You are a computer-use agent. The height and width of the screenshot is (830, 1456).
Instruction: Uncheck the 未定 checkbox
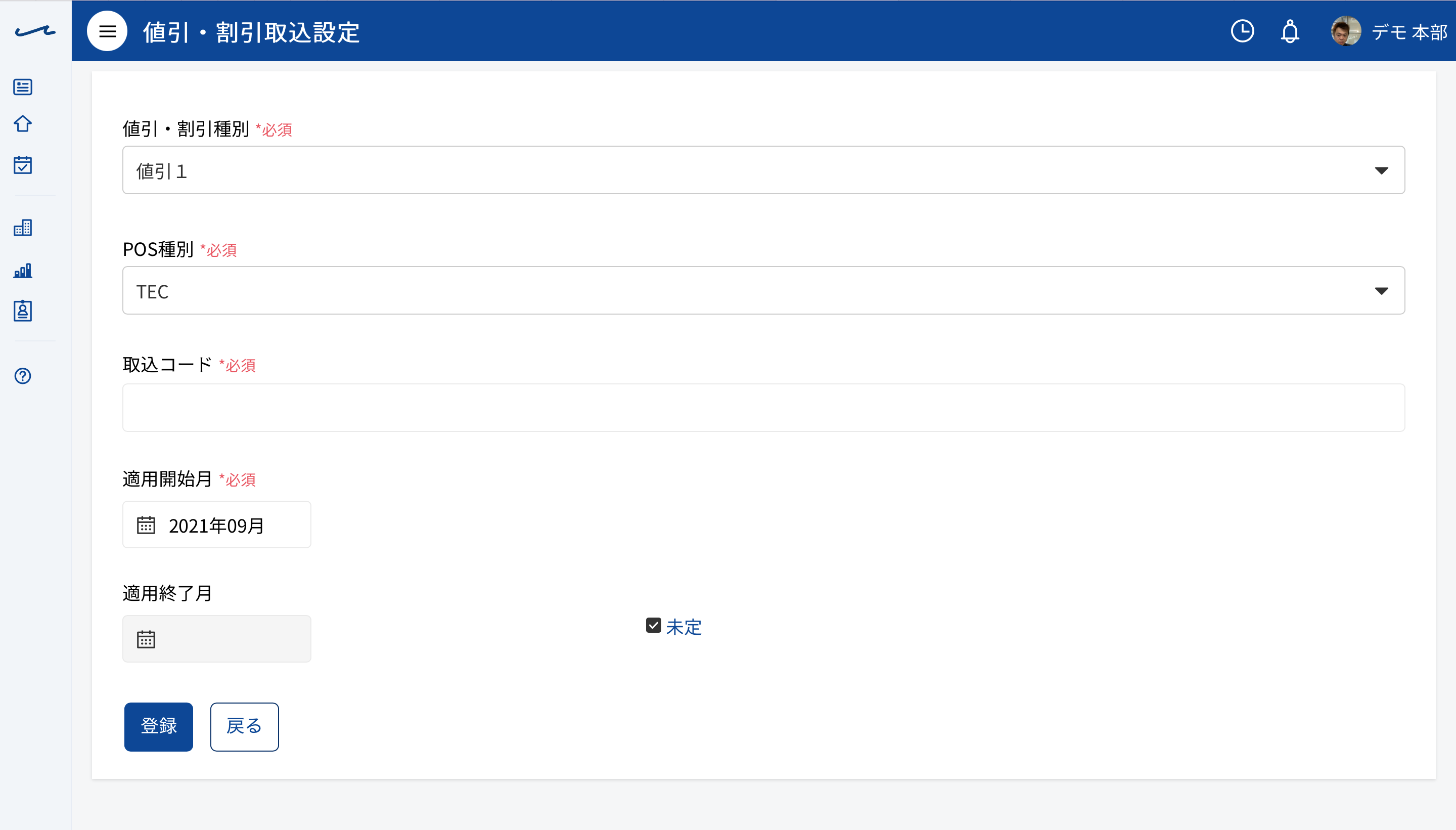653,625
